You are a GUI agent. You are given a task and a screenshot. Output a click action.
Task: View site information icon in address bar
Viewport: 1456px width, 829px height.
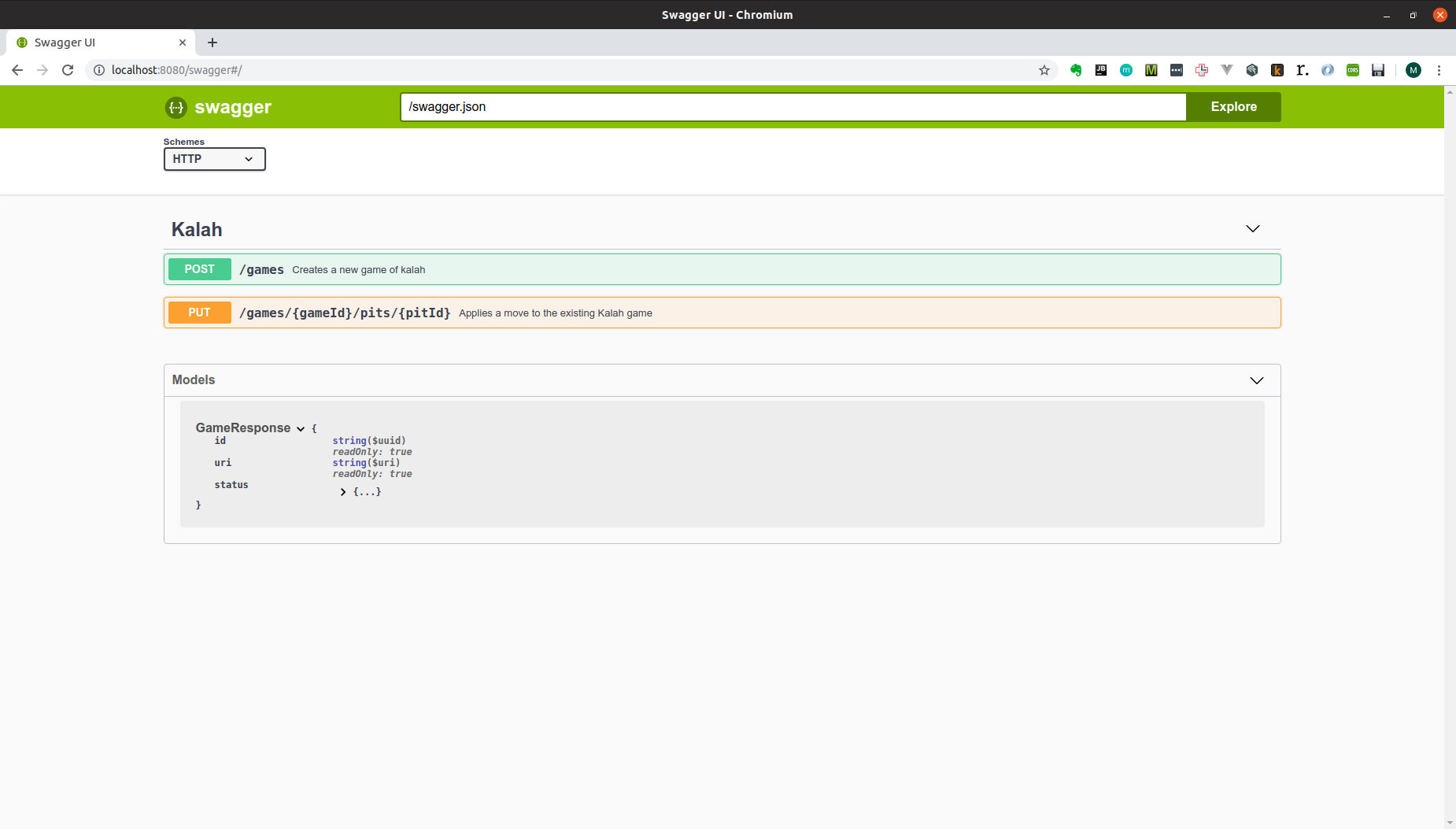point(99,70)
